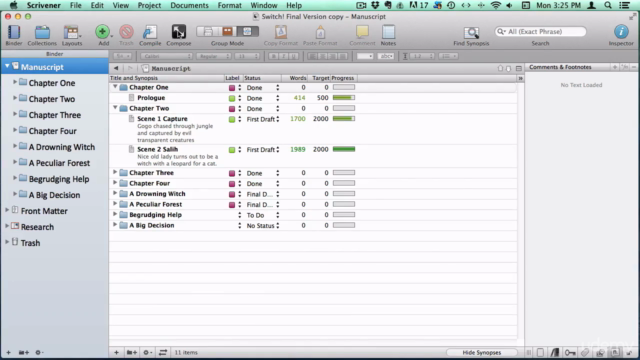Open Status dropdown for Begrudging Help
This screenshot has width=640, height=360.
coord(263,215)
